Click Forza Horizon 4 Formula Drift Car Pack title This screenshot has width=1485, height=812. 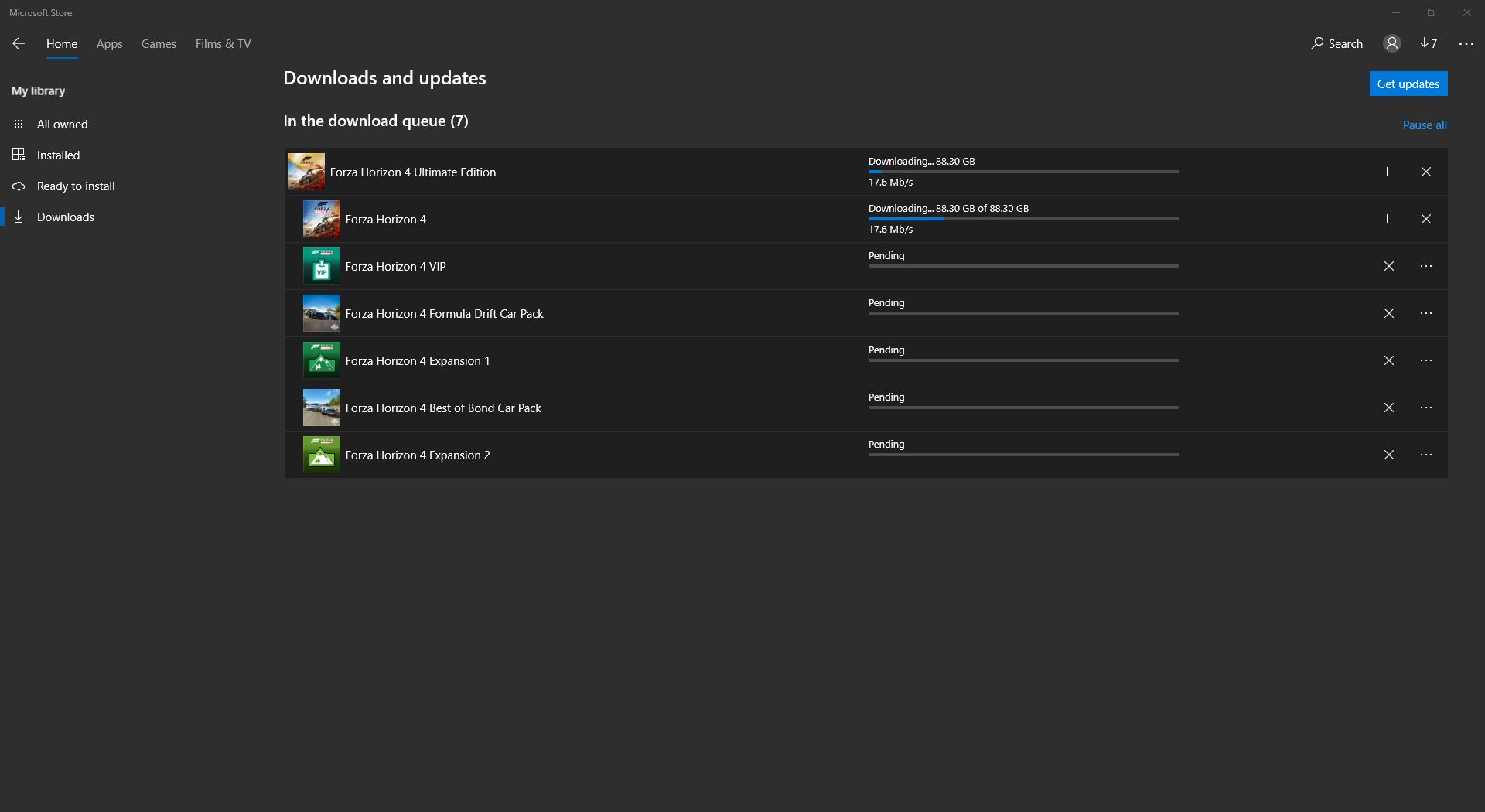click(445, 314)
